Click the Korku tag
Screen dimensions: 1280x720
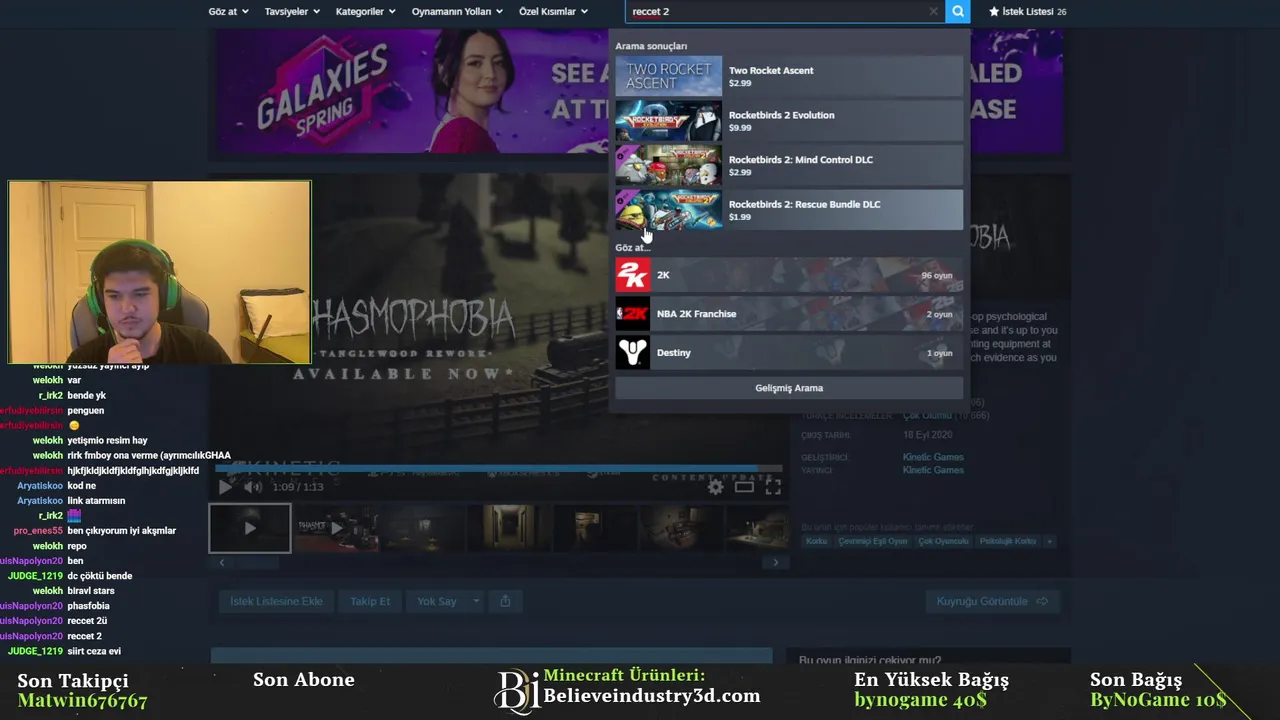click(817, 541)
